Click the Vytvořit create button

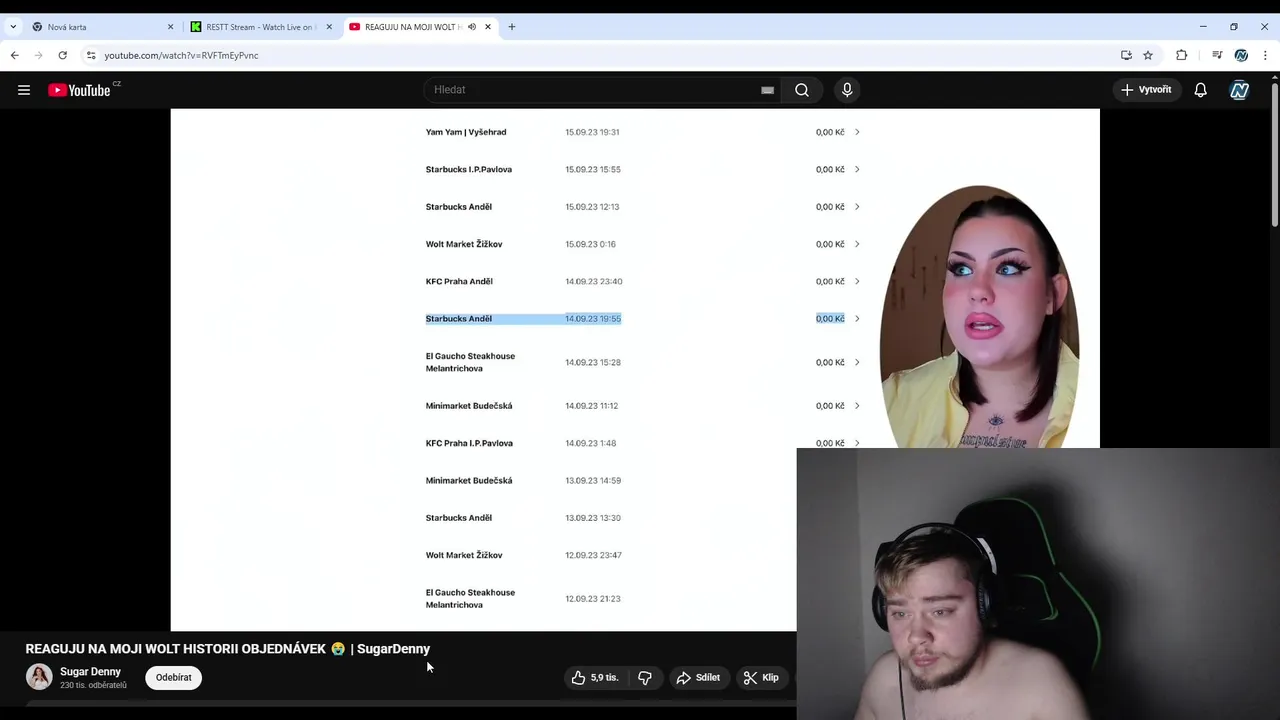pyautogui.click(x=1146, y=90)
